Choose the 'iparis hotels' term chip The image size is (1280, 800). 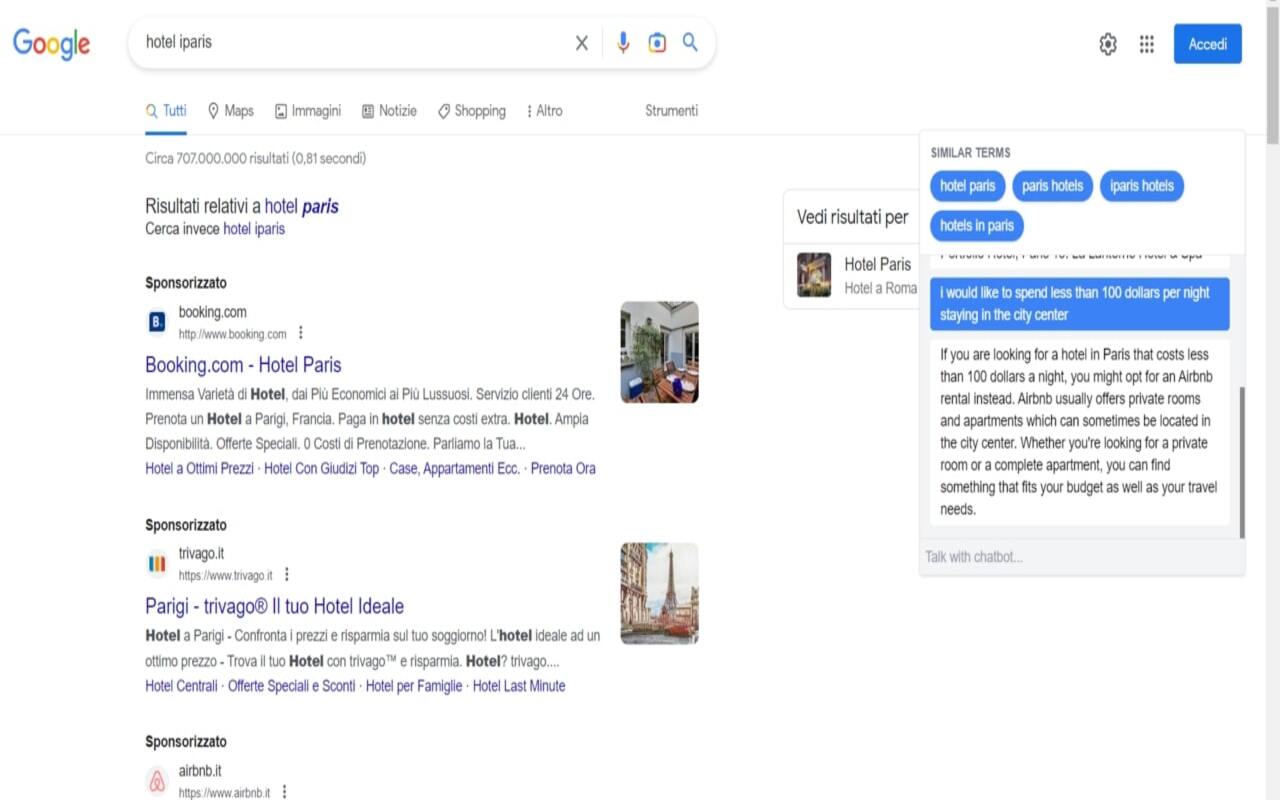1141,185
